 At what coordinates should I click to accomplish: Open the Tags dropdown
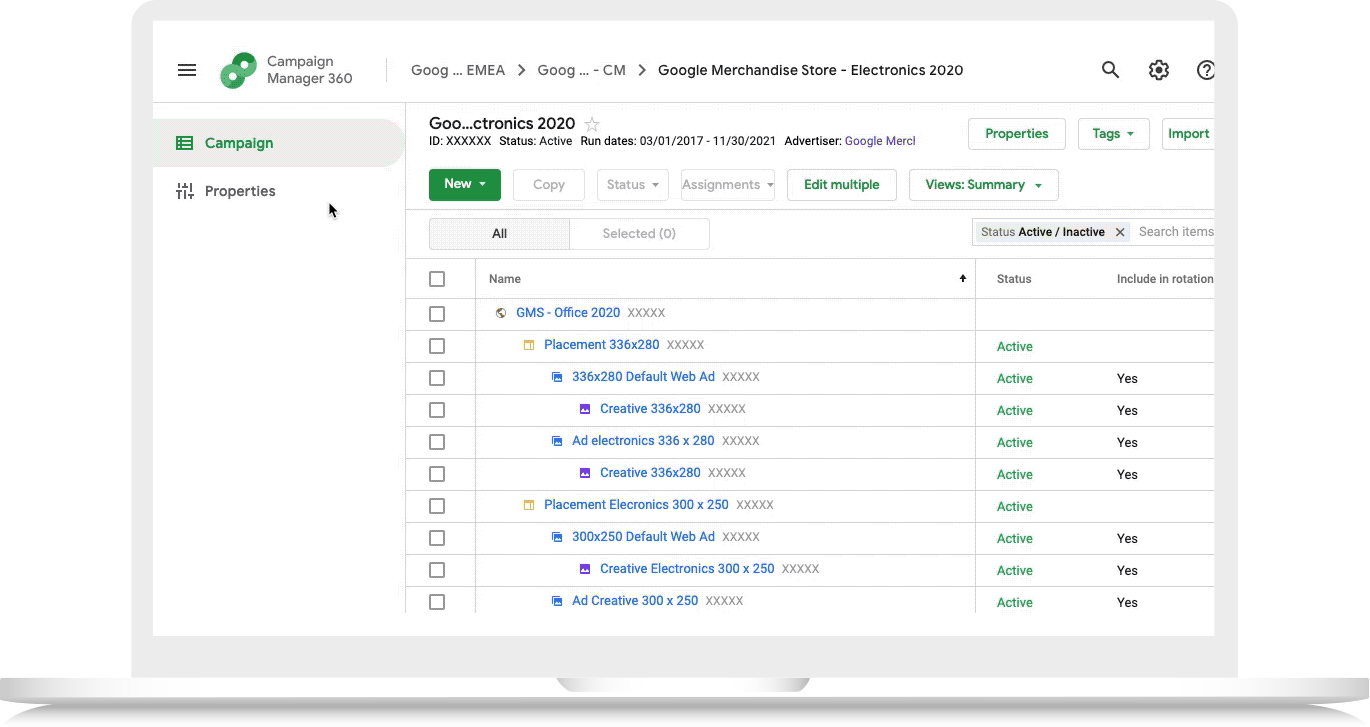pyautogui.click(x=1114, y=134)
